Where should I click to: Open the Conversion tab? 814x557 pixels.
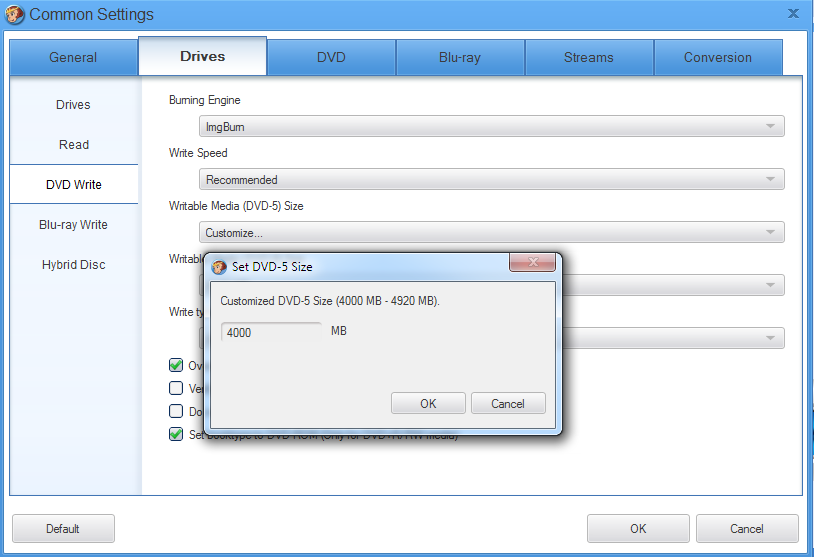tap(718, 57)
